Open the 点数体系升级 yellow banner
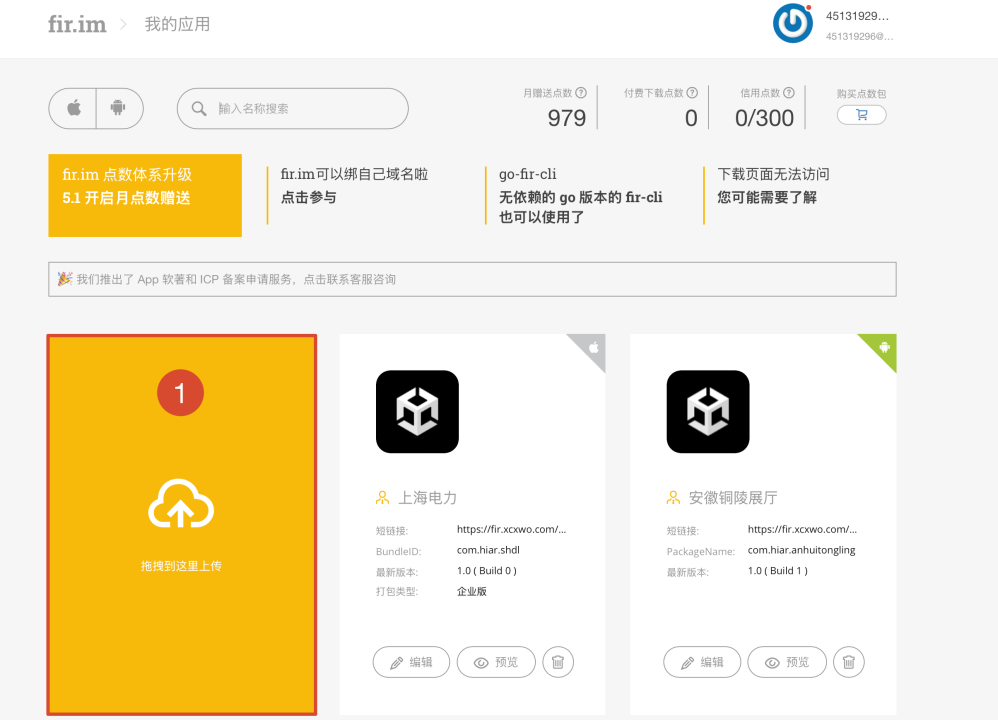This screenshot has width=998, height=720. (x=145, y=195)
